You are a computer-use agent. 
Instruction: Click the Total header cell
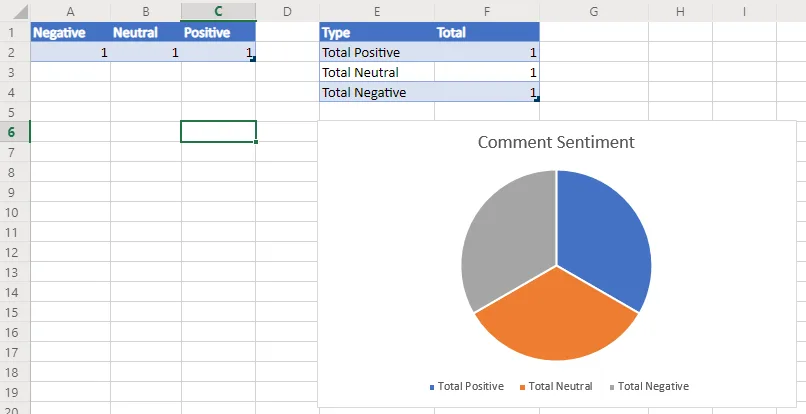pos(487,32)
